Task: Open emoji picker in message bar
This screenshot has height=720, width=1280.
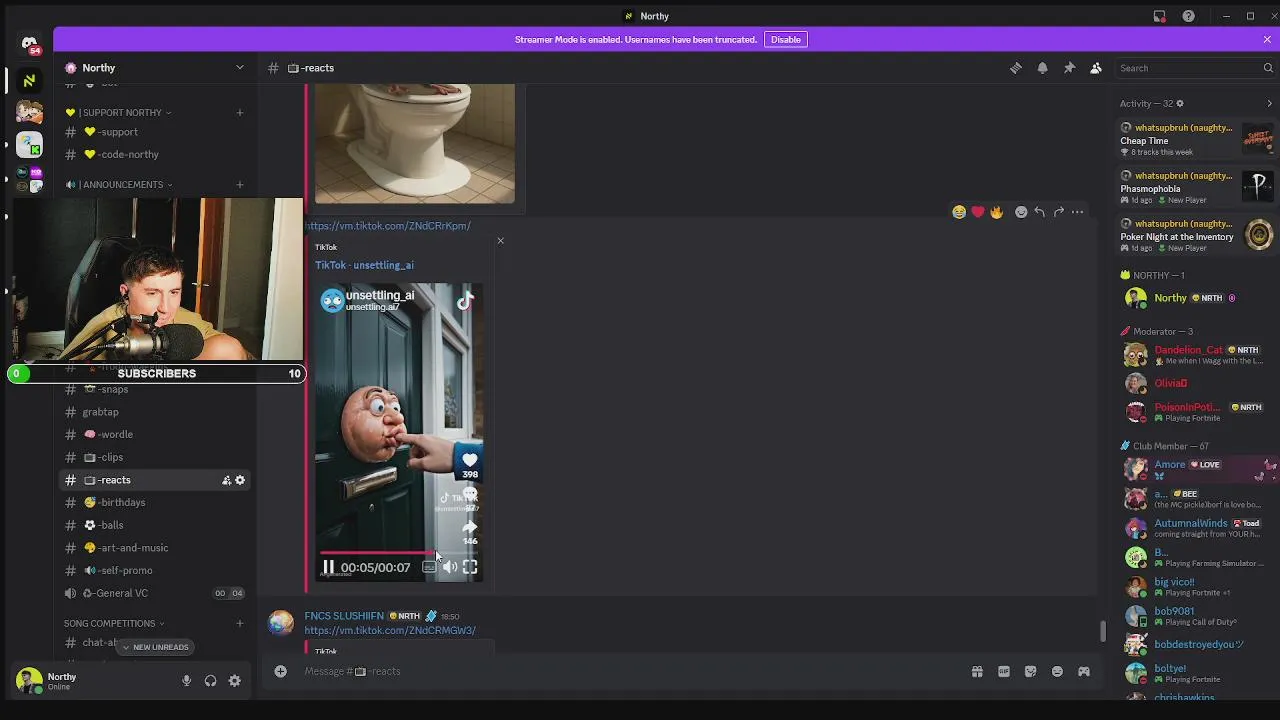Action: (1057, 671)
